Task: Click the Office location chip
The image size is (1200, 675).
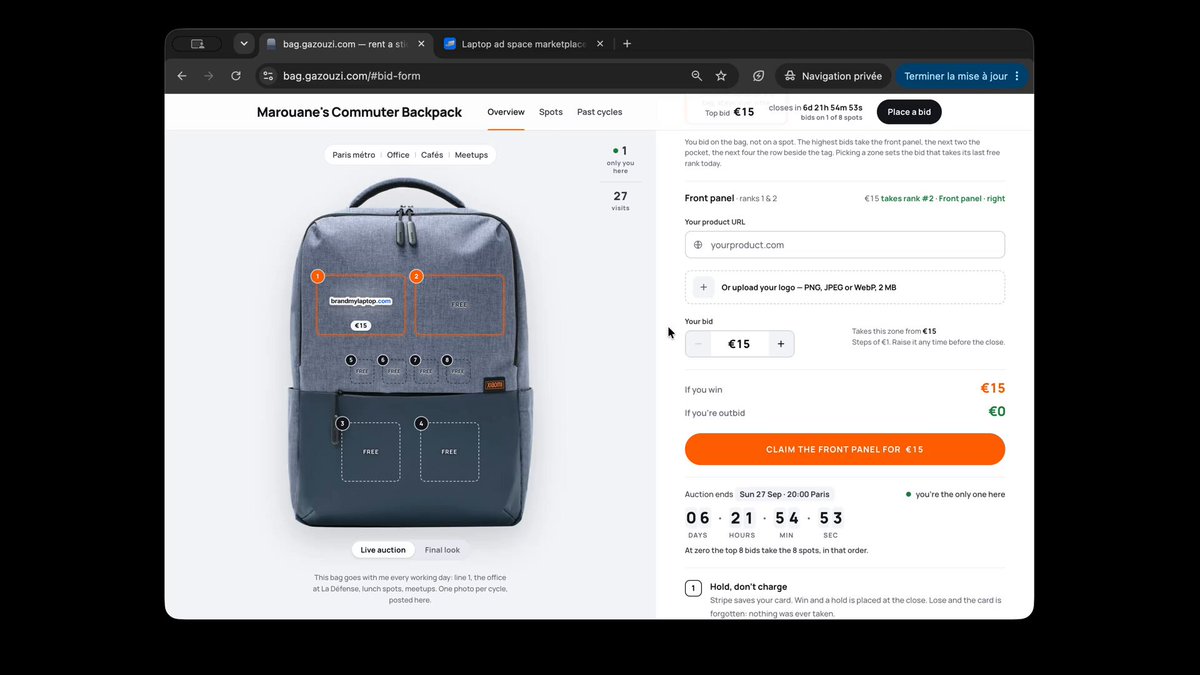Action: click(398, 155)
